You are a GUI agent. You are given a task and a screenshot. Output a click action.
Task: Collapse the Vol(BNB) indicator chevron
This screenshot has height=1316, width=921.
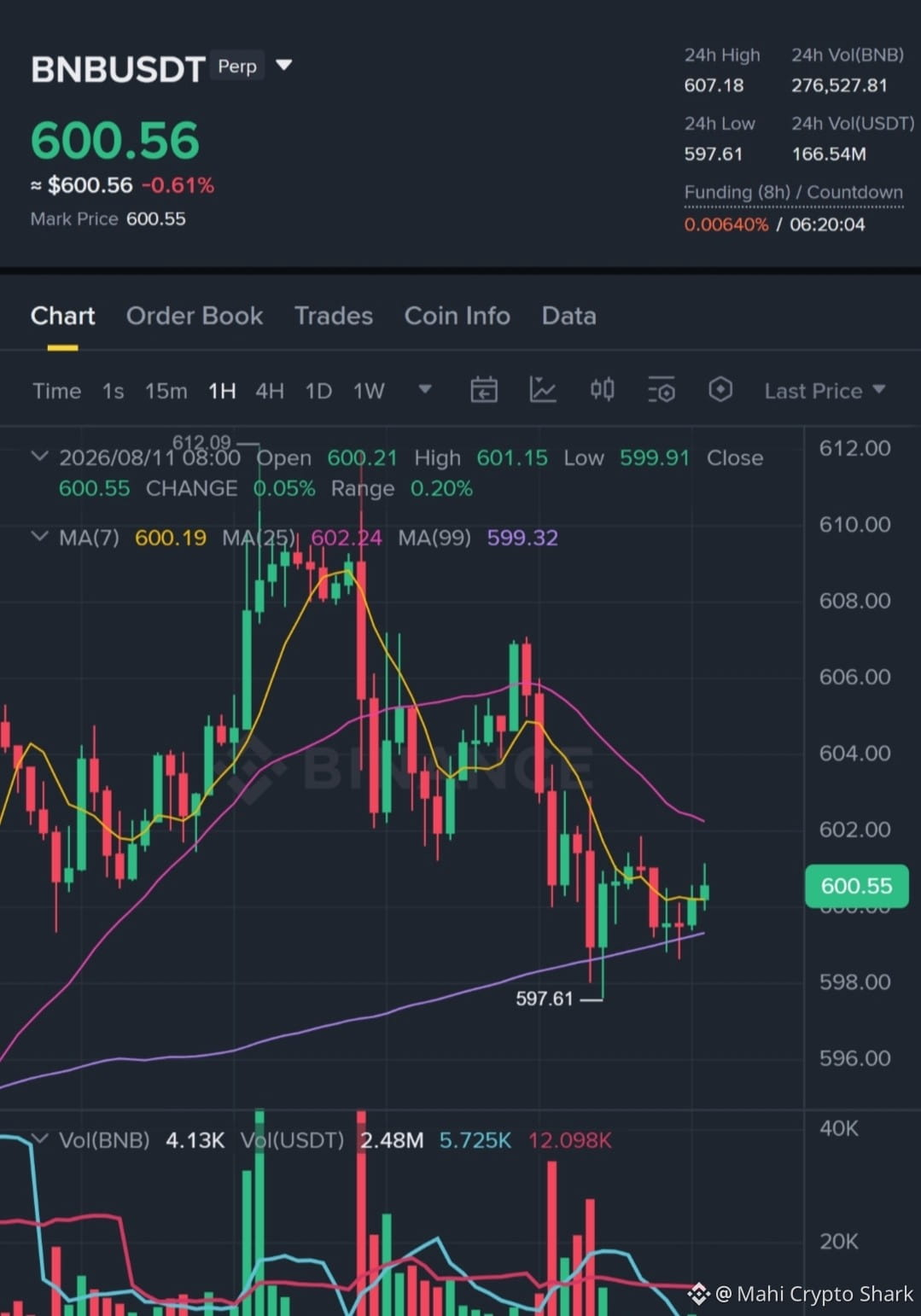pyautogui.click(x=39, y=1139)
